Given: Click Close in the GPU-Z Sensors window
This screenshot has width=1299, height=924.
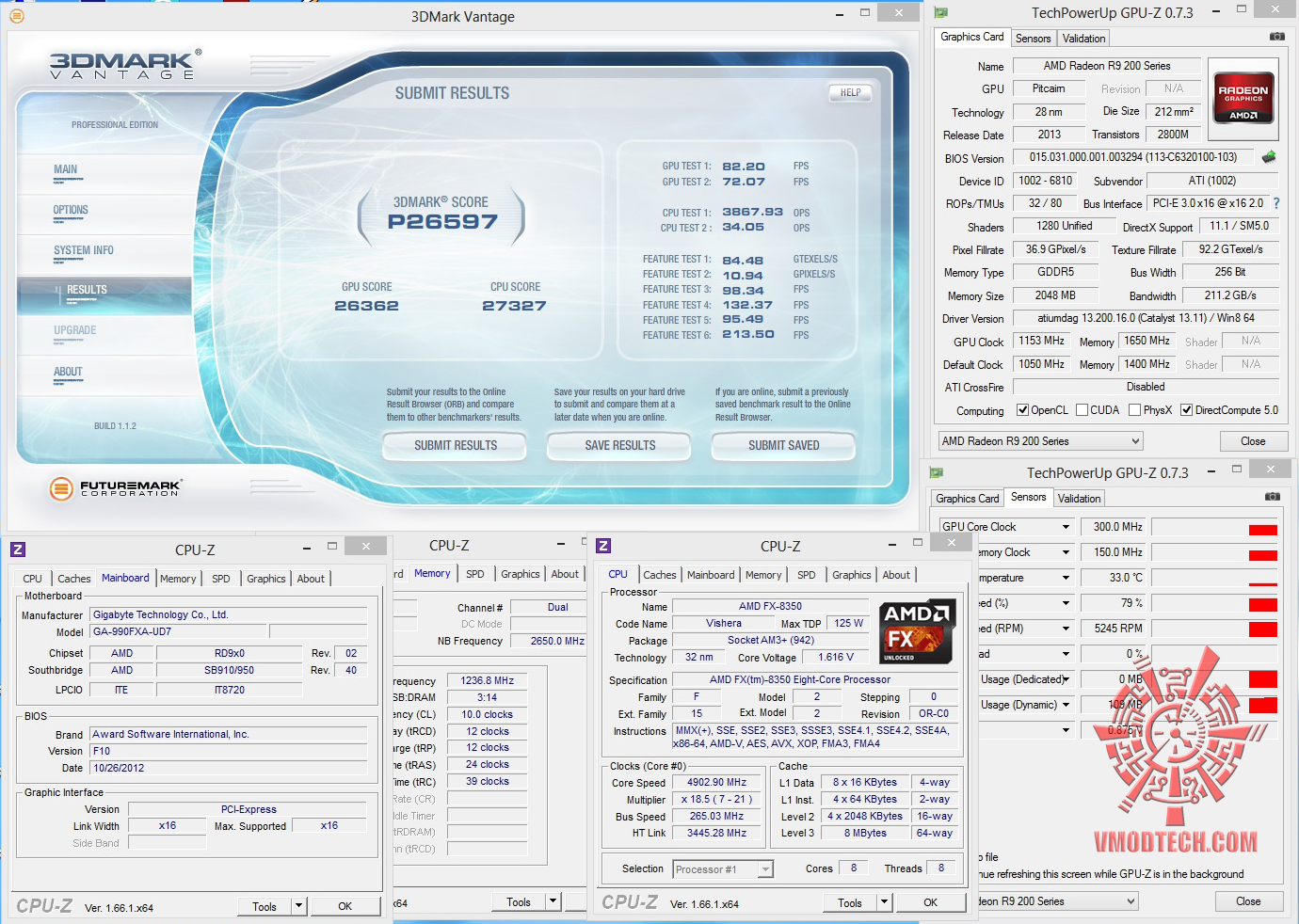Looking at the screenshot, I should click(1248, 901).
